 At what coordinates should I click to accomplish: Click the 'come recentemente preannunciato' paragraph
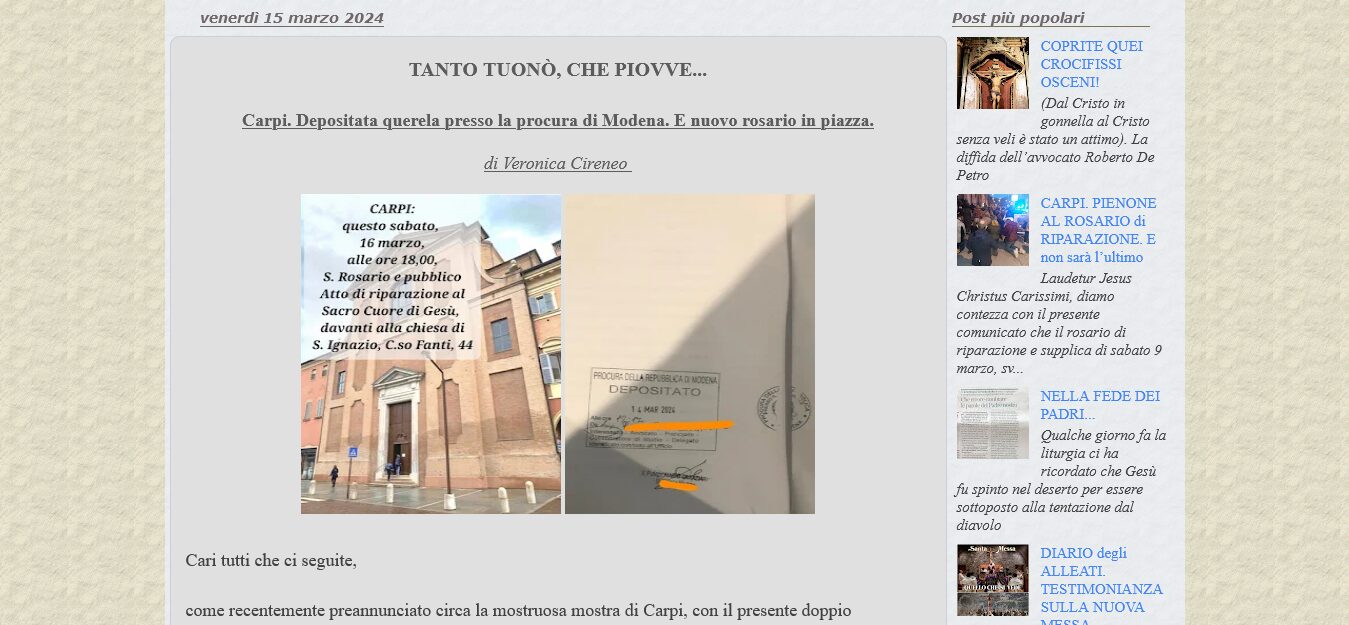pos(518,610)
